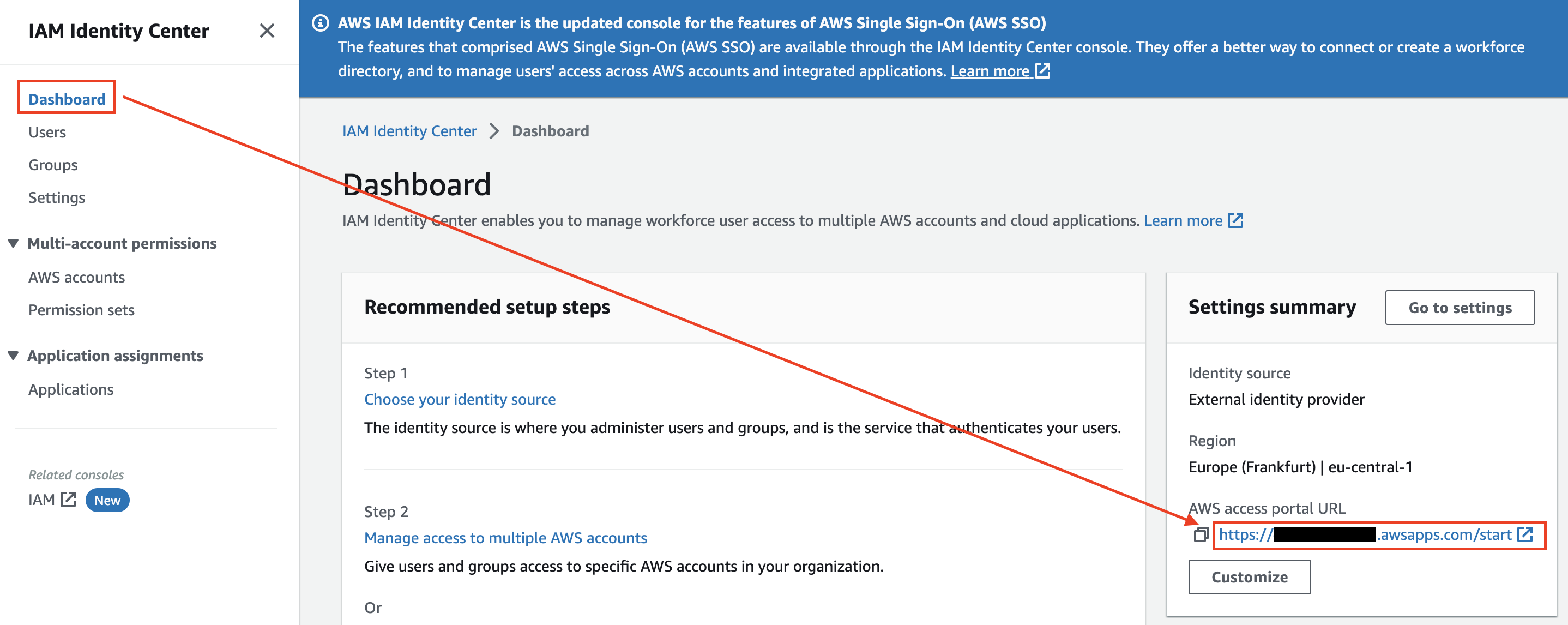Open Manage access to multiple AWS accounts
This screenshot has height=625, width=1568.
505,538
